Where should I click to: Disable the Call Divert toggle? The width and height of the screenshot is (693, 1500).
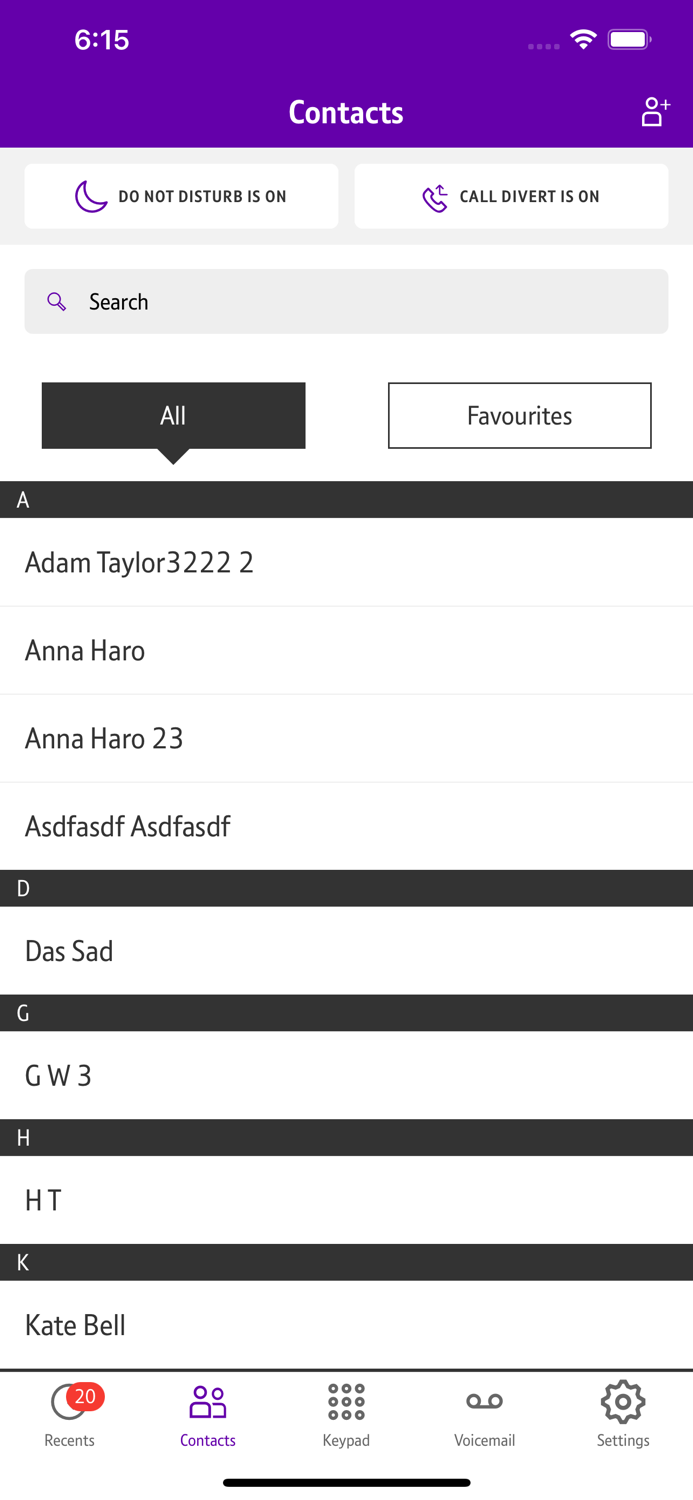511,196
